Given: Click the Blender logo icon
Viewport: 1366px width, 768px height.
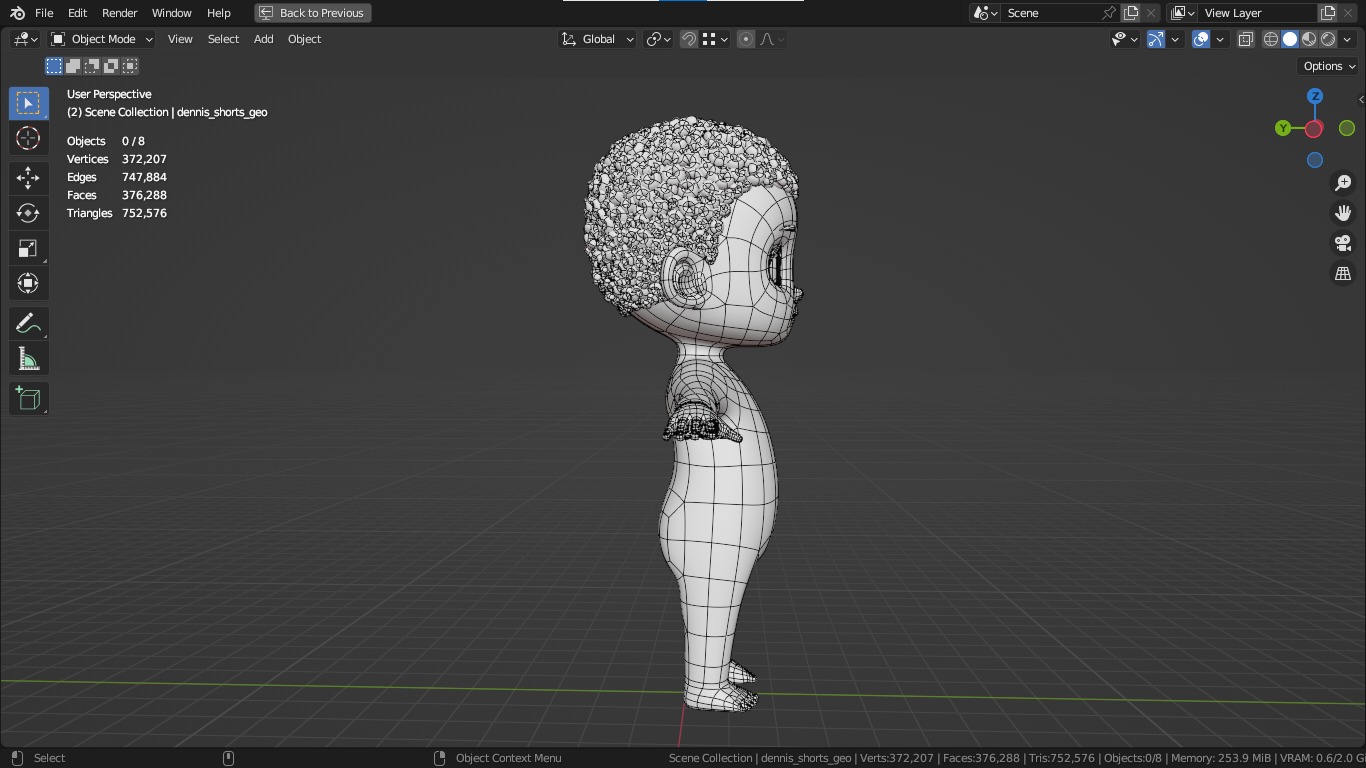Looking at the screenshot, I should coord(17,13).
